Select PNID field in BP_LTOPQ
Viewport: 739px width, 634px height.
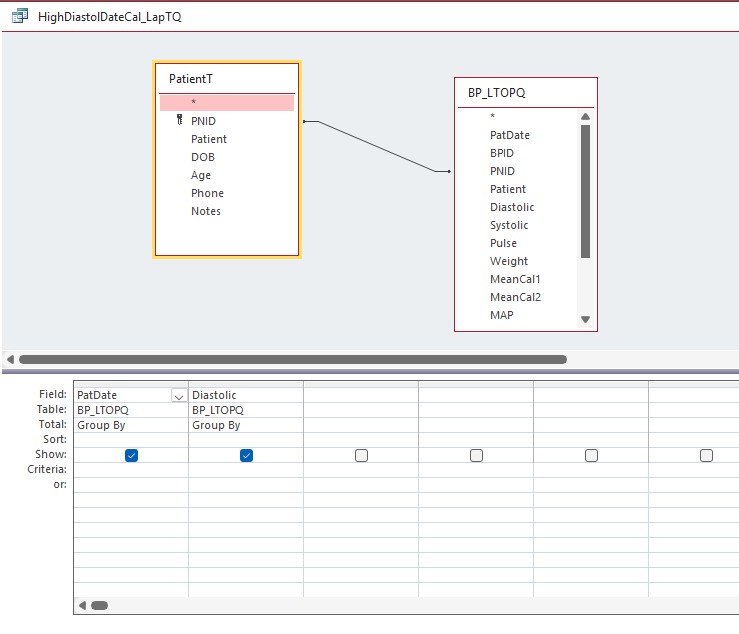(502, 171)
